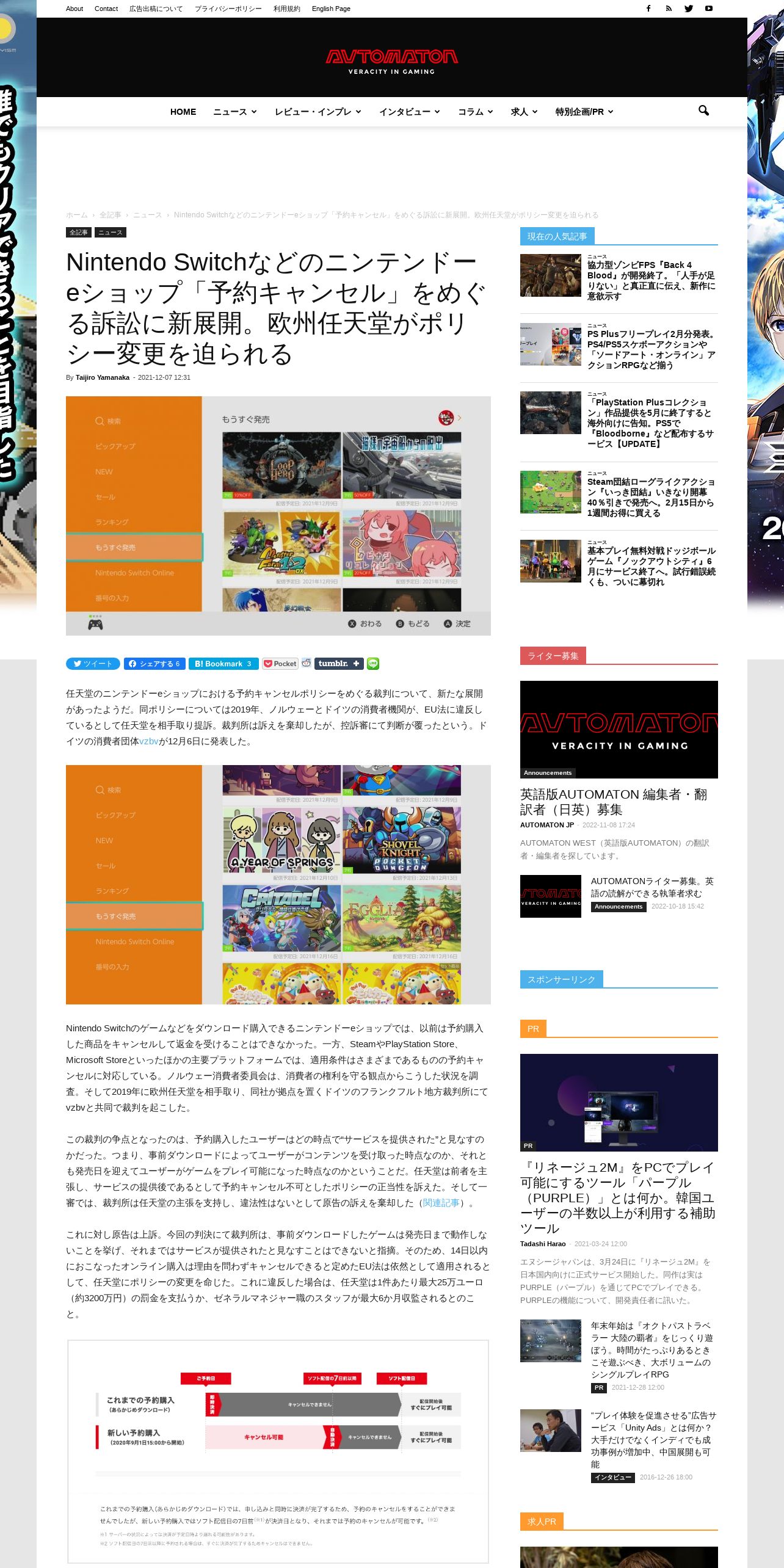Go to HOME in main navigation
The width and height of the screenshot is (784, 1568).
tap(183, 112)
